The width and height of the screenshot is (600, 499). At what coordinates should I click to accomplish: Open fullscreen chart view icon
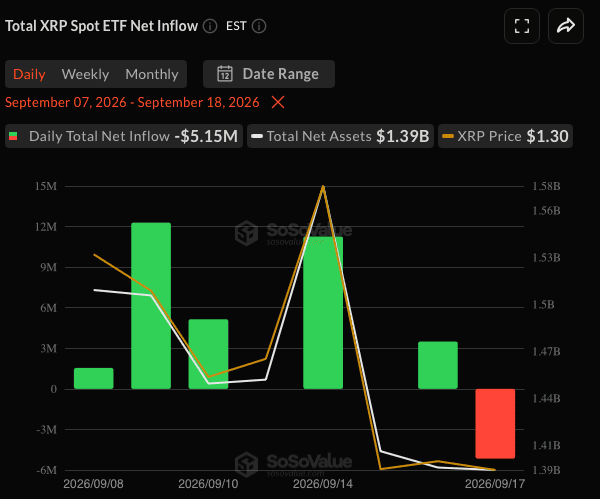tap(522, 26)
